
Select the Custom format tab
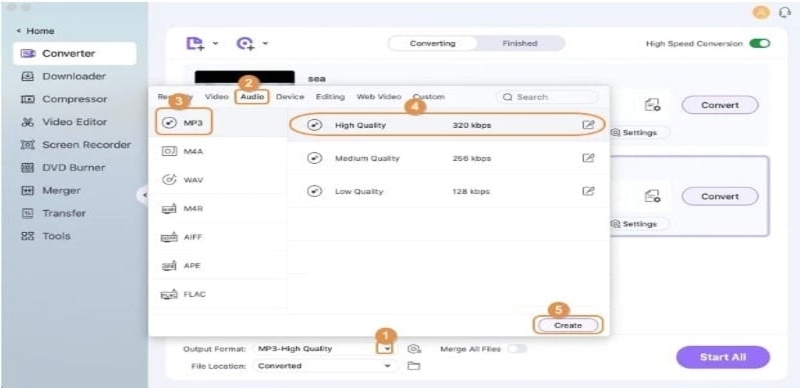point(429,96)
